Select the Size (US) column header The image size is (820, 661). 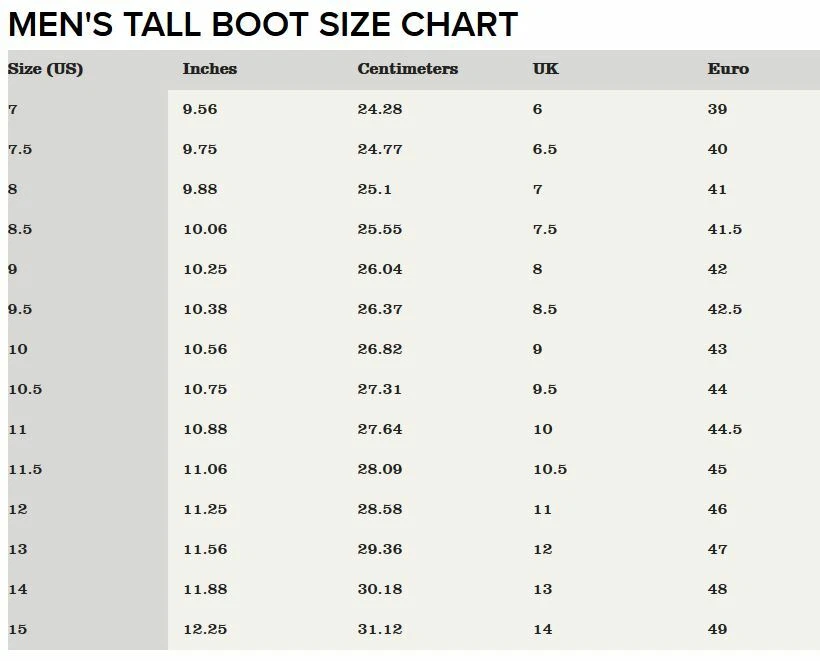(x=45, y=69)
